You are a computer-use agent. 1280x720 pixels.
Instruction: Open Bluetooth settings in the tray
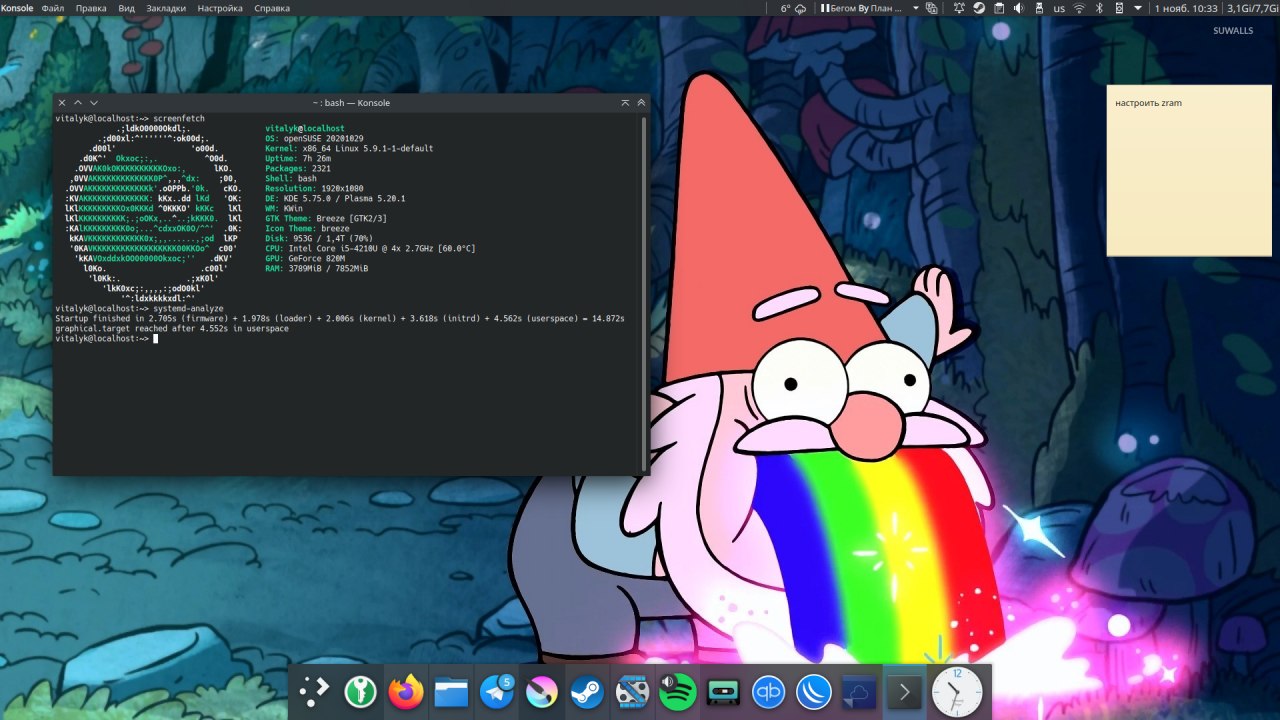pyautogui.click(x=1099, y=8)
